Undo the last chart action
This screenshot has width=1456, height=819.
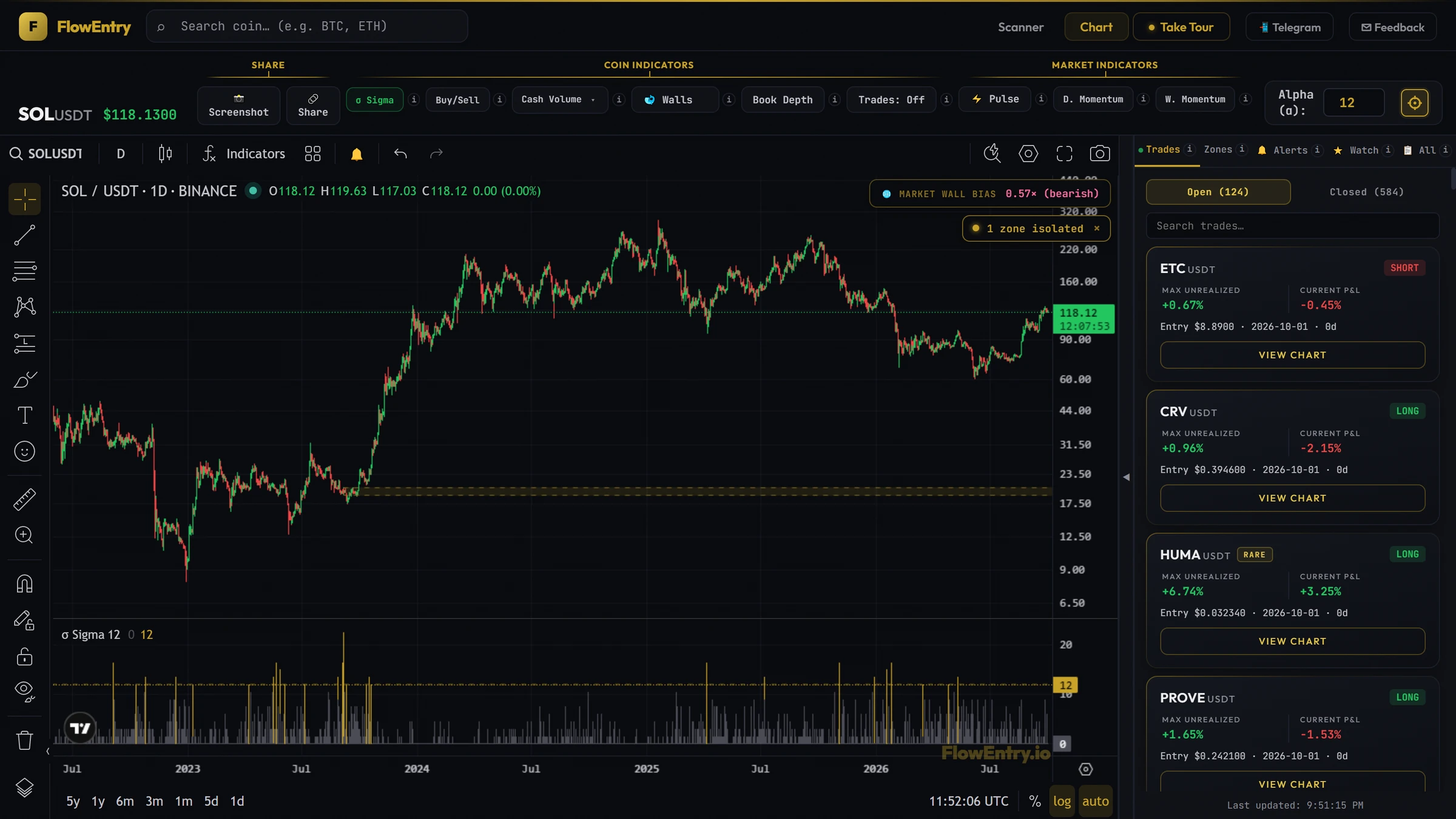(400, 153)
